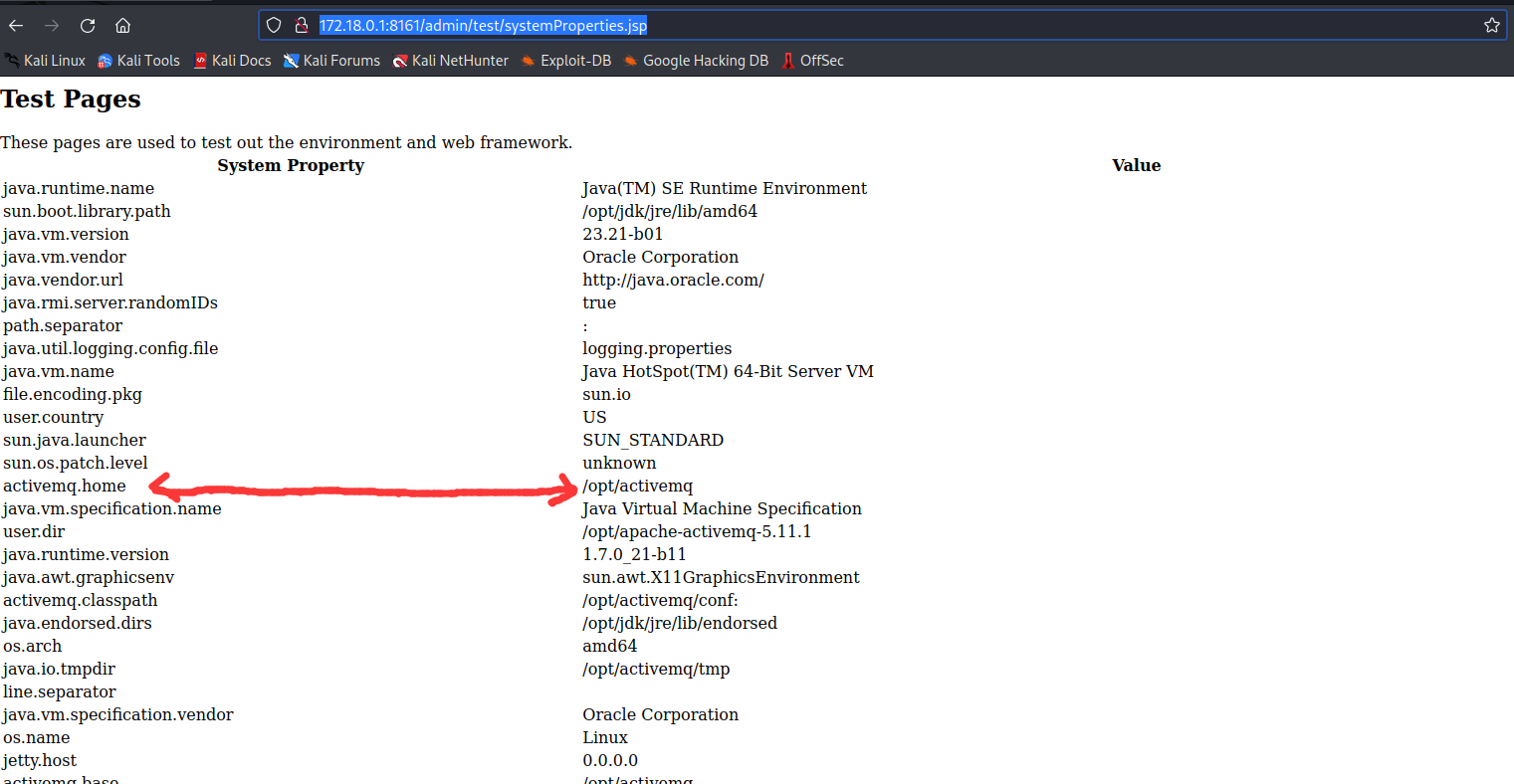Screen dimensions: 1514x784
Task: Click the java.endorsed.dirs property
Action: click(x=78, y=623)
